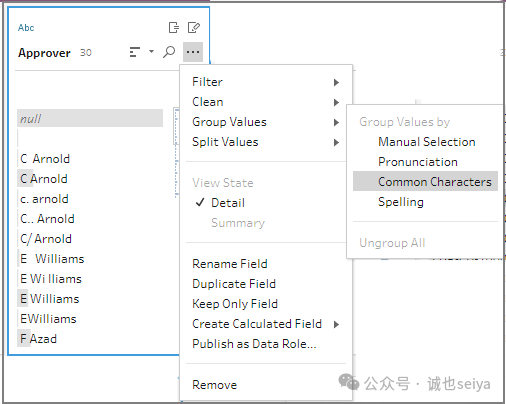Image resolution: width=506 pixels, height=404 pixels.
Task: Click the three-dot More options button
Action: tap(193, 52)
